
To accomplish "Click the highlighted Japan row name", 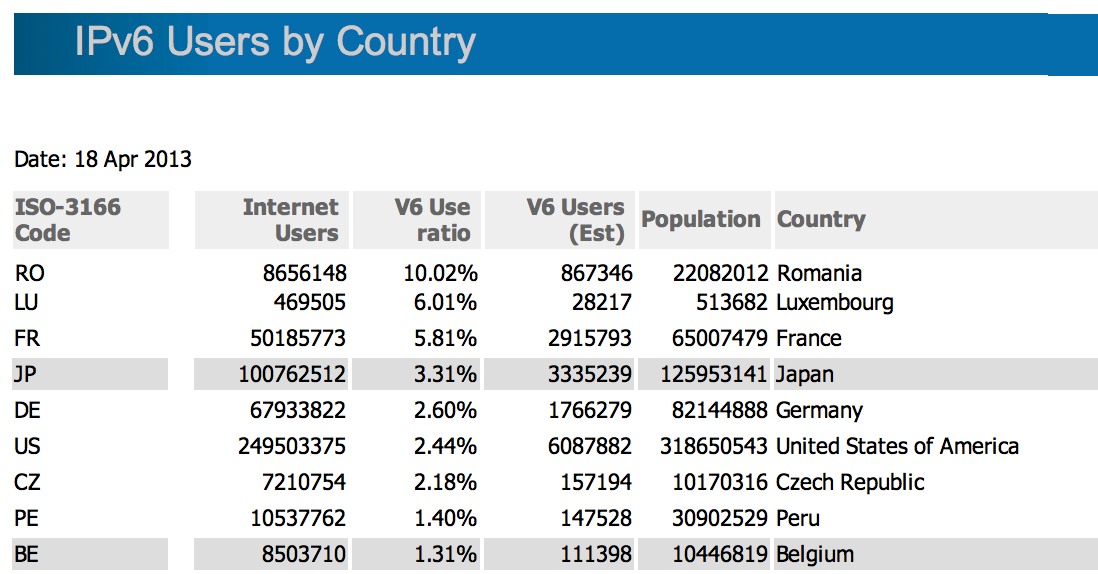I will [804, 374].
